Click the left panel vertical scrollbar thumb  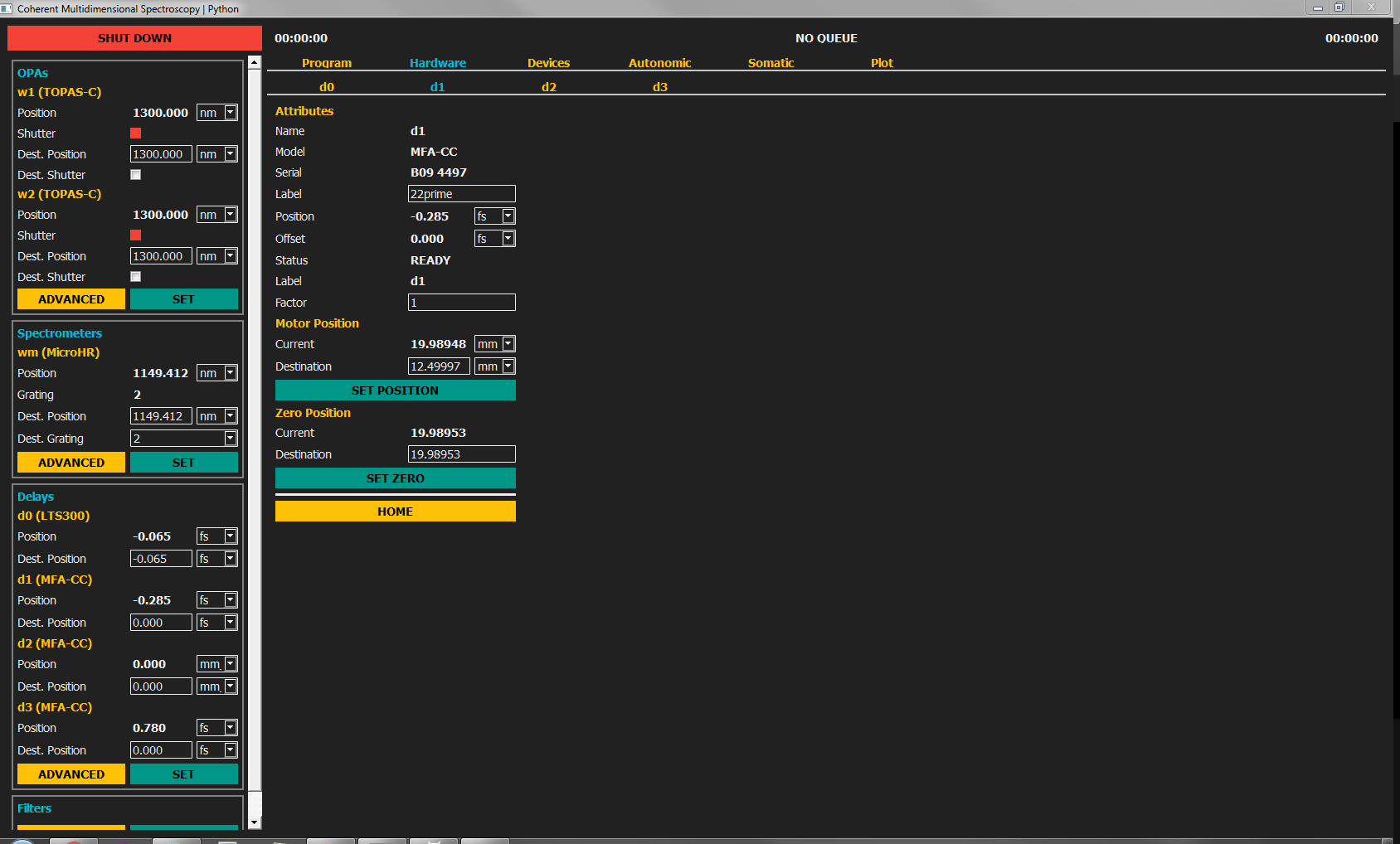click(255, 415)
